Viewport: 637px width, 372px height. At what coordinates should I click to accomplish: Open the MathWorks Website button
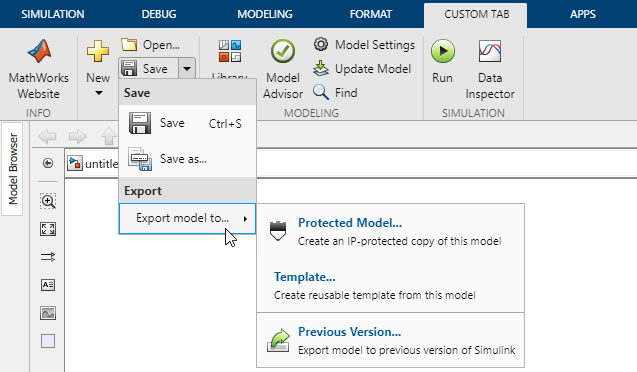(x=39, y=69)
